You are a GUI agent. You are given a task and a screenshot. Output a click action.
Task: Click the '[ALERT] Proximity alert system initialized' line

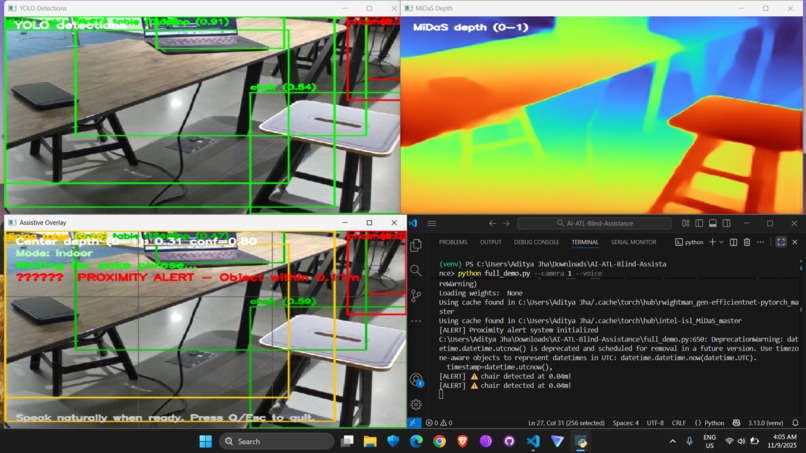519,330
